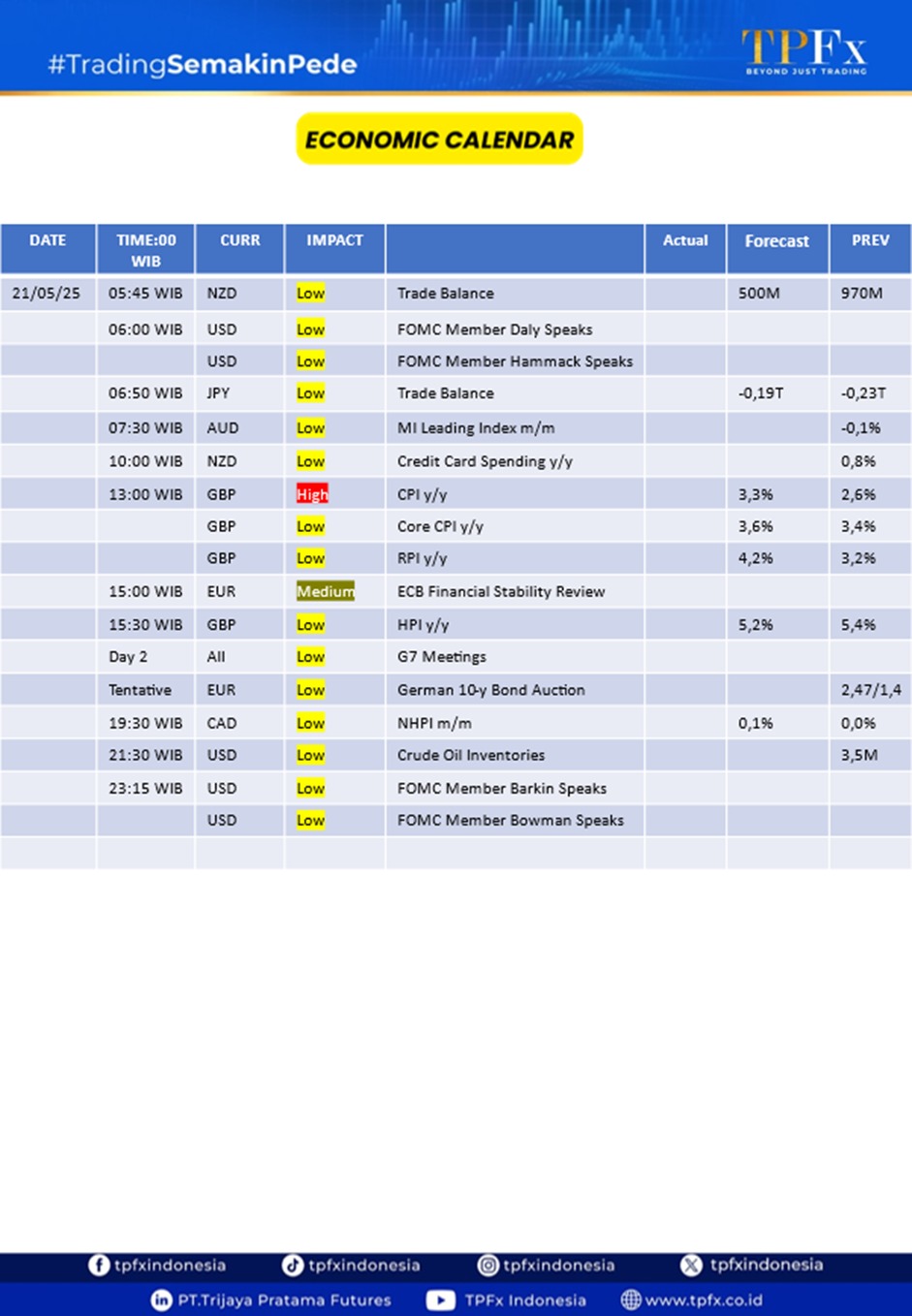Select the IMPACT column header
Image resolution: width=912 pixels, height=1316 pixels.
tap(334, 240)
